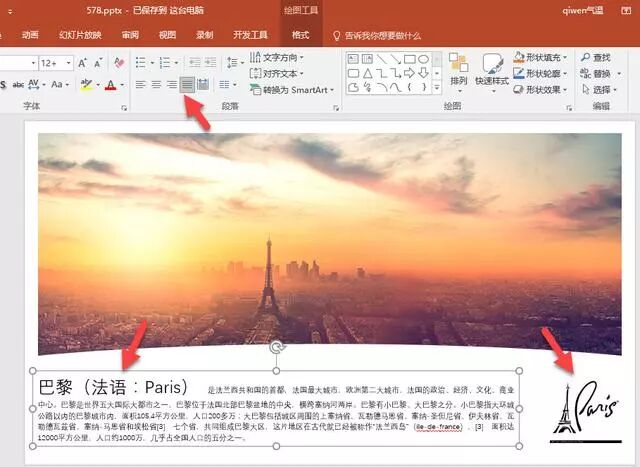Select the triangle shape
The height and width of the screenshot is (467, 640).
coord(367,73)
